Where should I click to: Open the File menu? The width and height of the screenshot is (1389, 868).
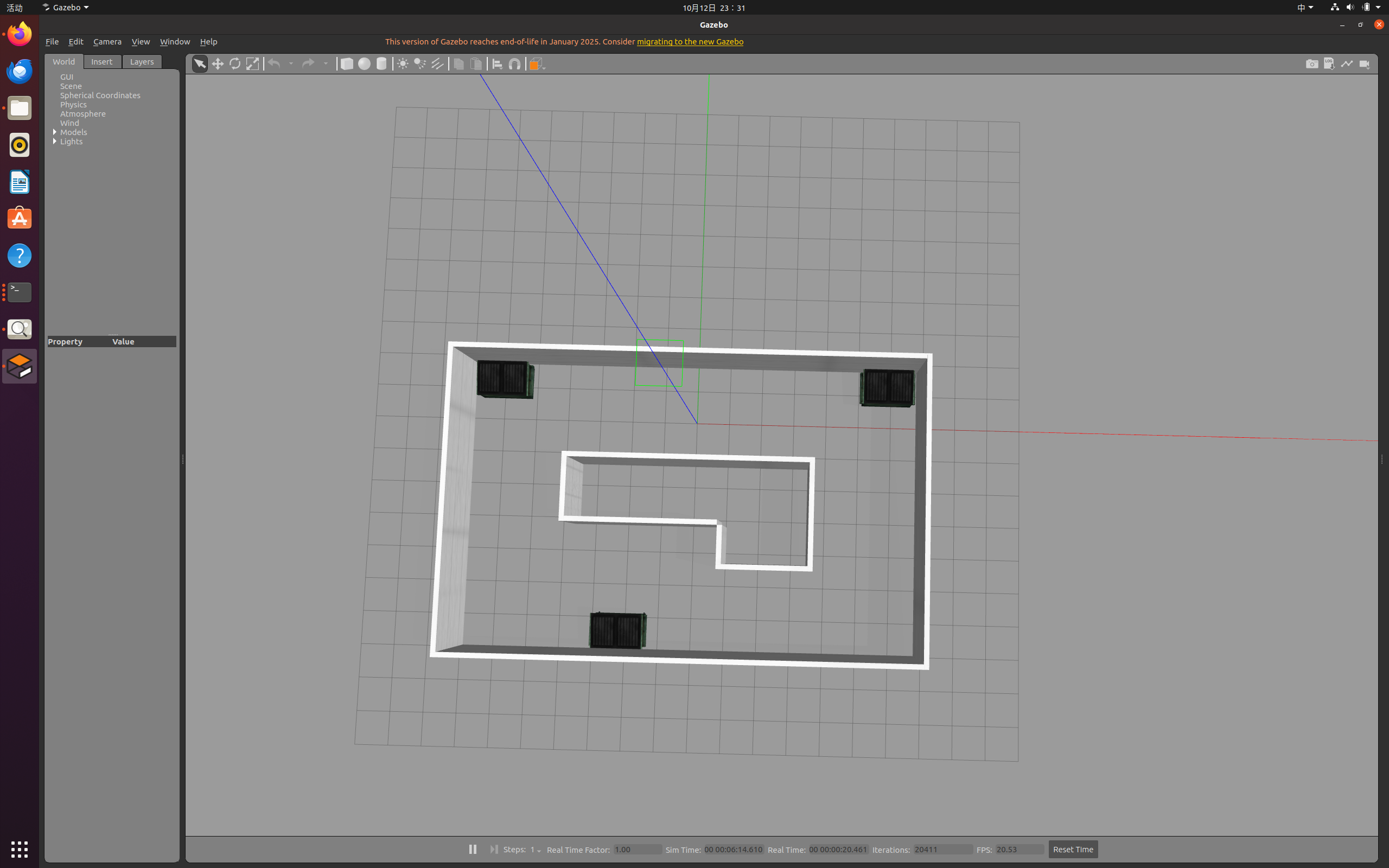tap(52, 41)
